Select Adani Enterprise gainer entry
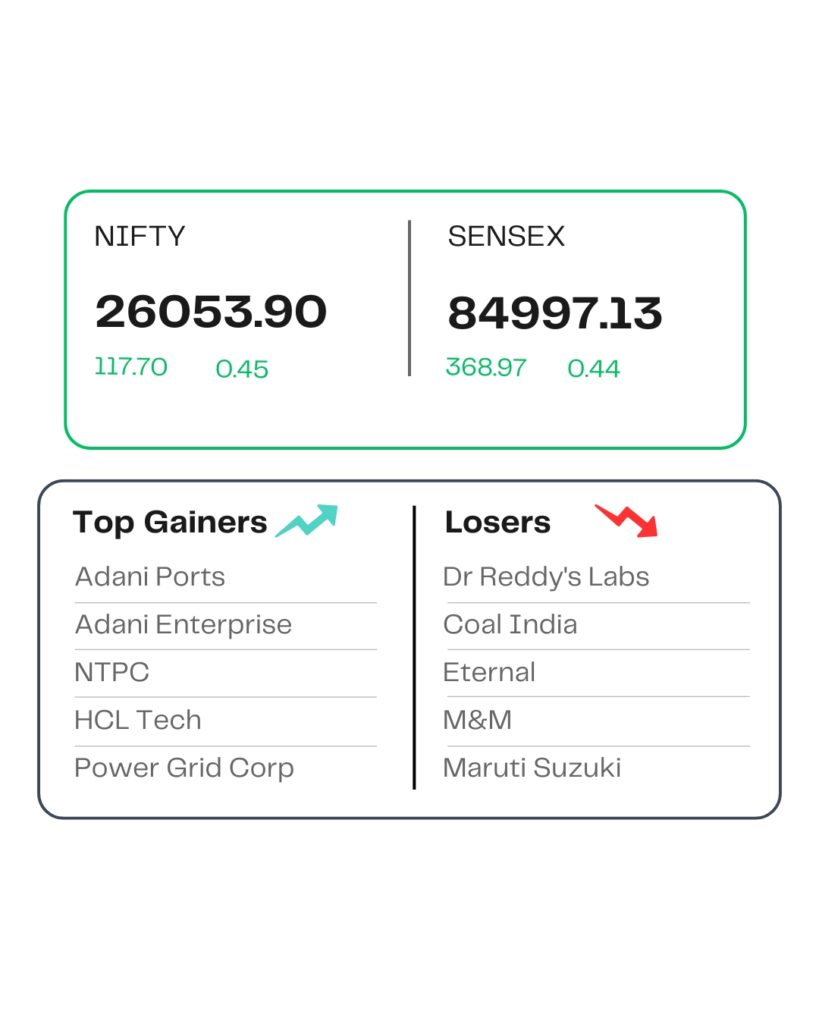The image size is (819, 1024). click(x=183, y=625)
